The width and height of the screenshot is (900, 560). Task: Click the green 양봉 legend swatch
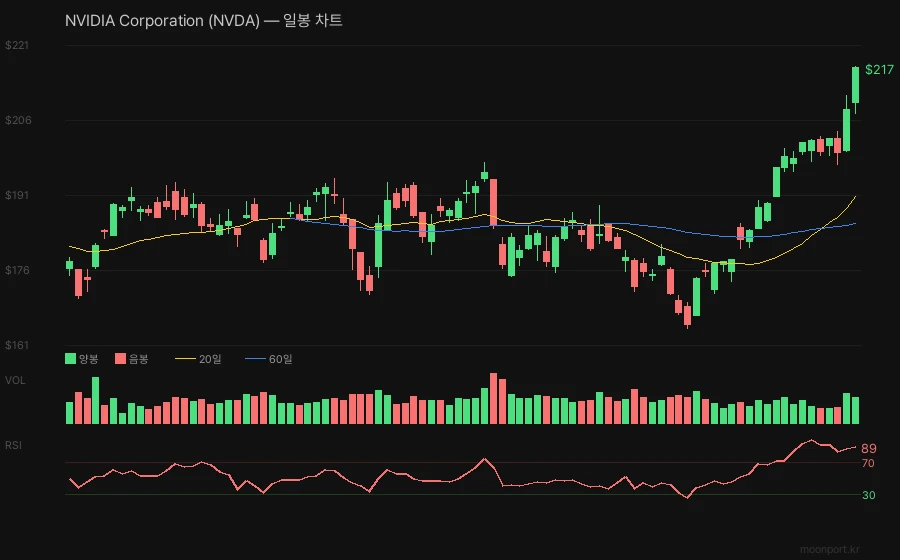click(71, 359)
